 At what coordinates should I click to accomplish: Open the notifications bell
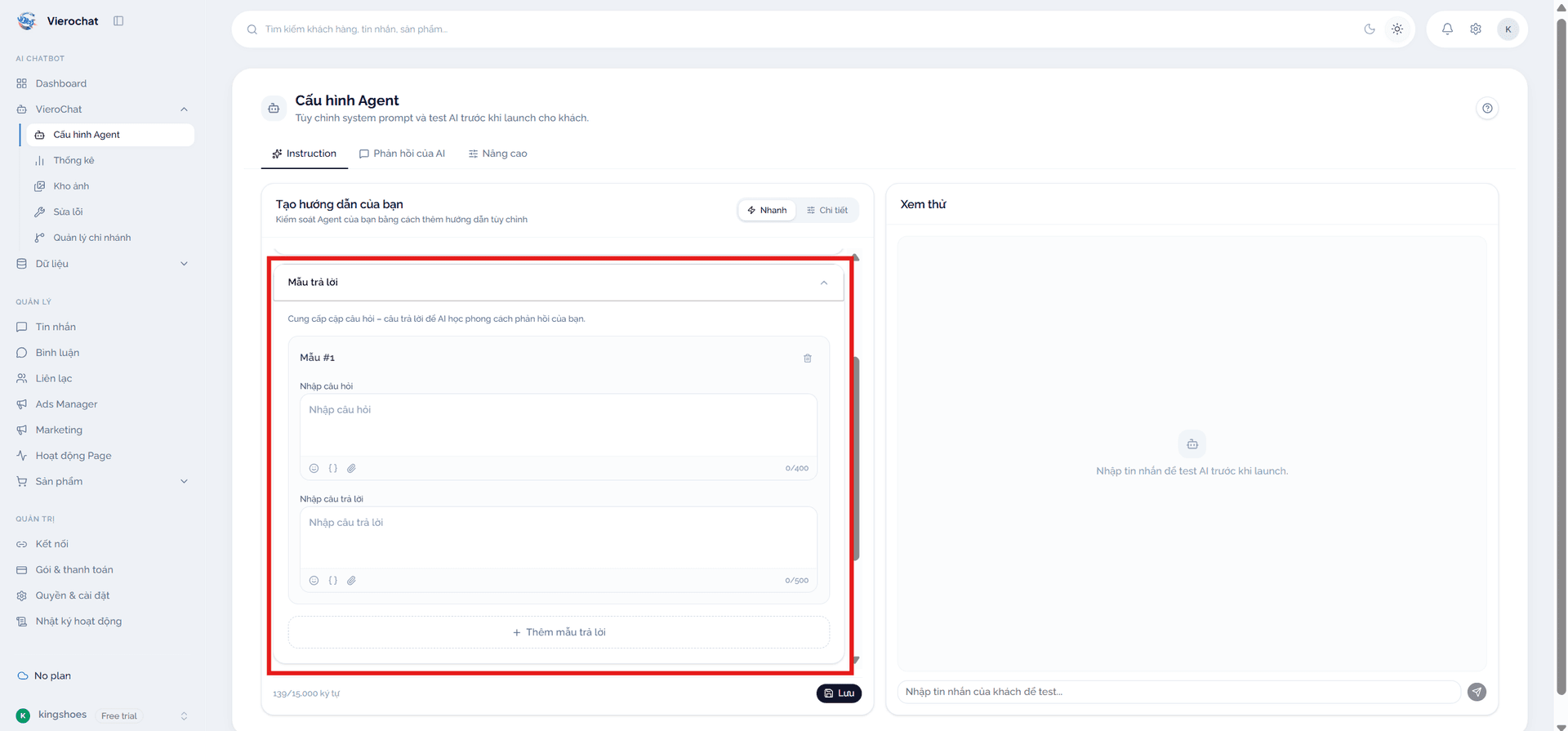click(1447, 29)
